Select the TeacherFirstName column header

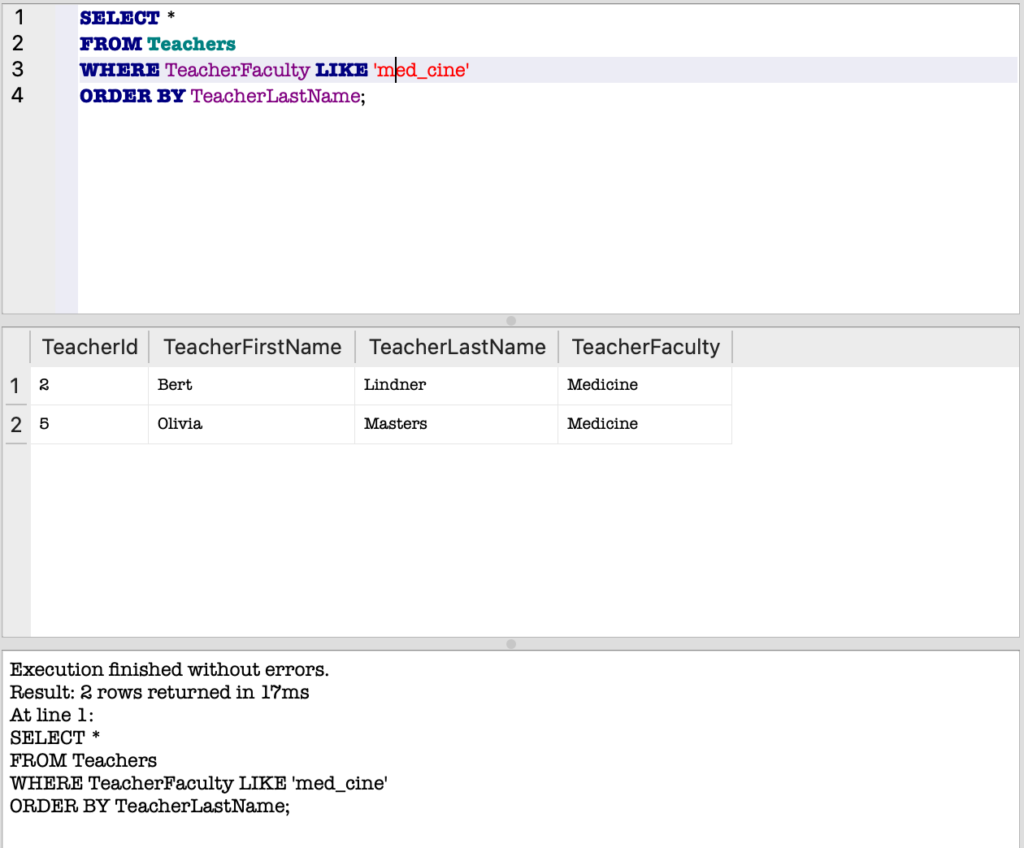tap(251, 346)
